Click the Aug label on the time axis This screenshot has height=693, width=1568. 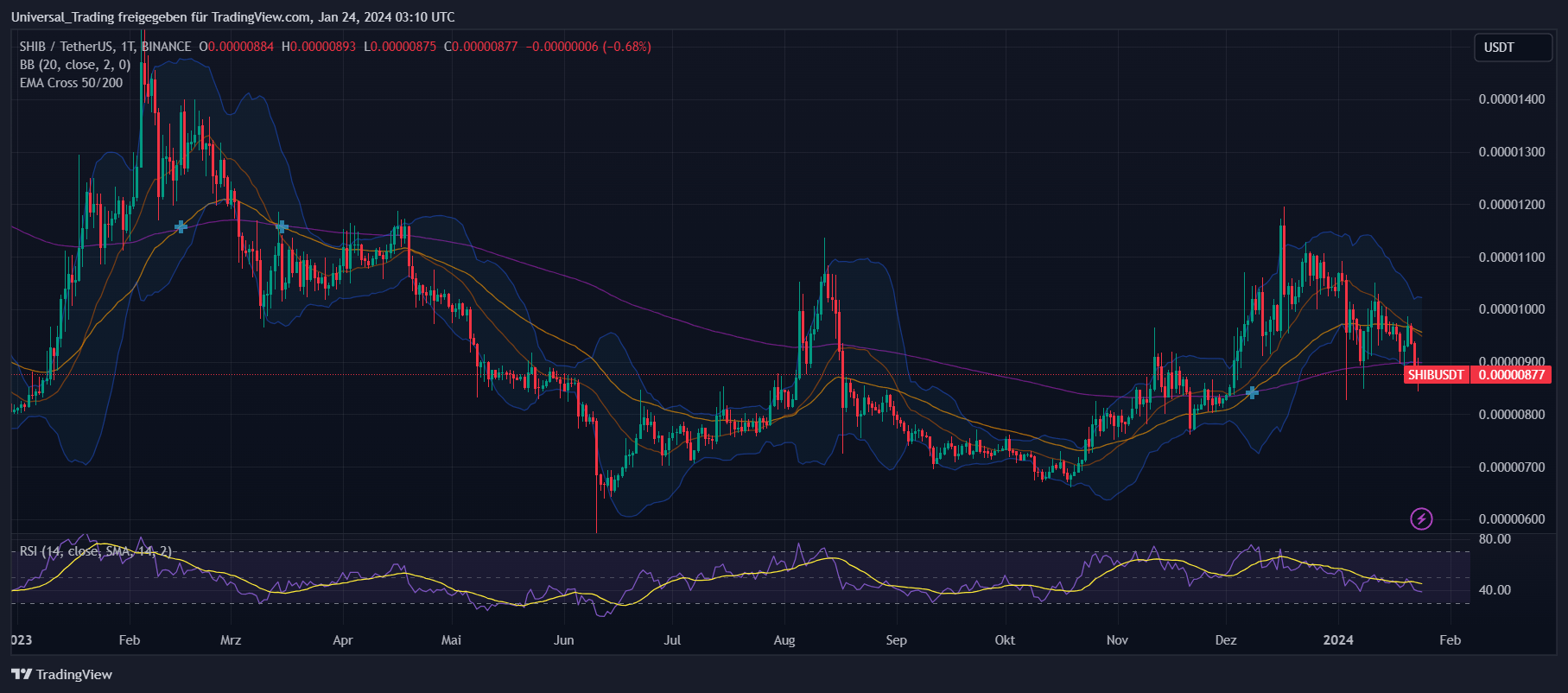[x=784, y=640]
